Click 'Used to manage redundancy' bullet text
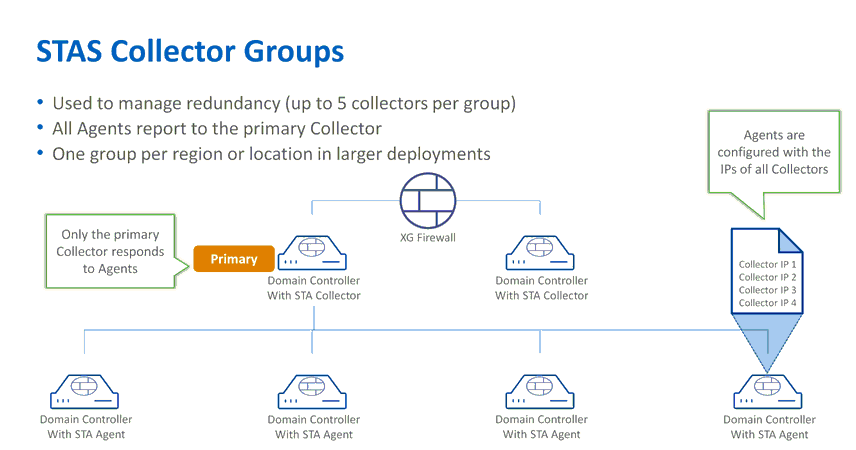The image size is (856, 450). coord(284,103)
